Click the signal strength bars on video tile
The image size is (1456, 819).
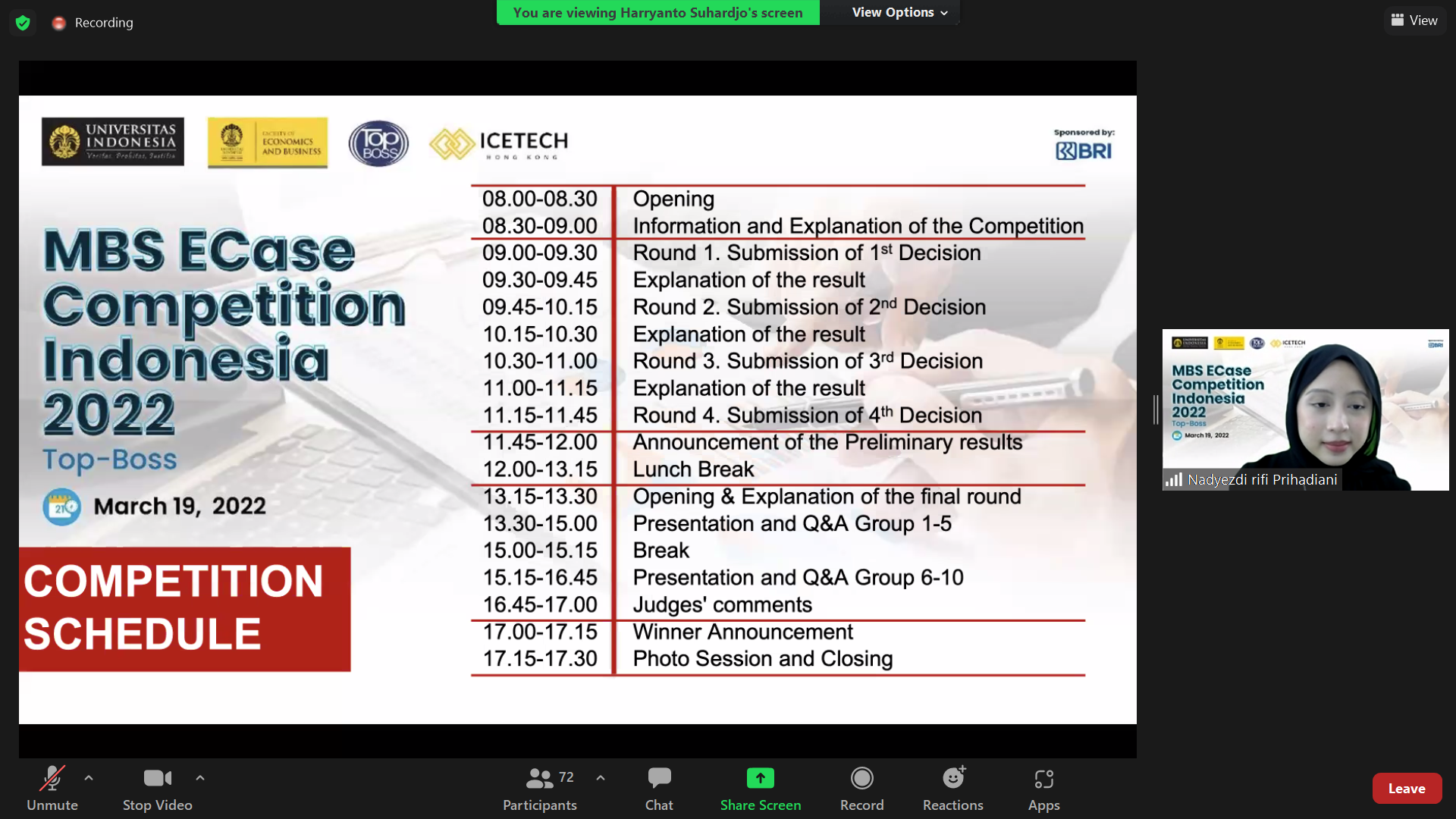1174,479
